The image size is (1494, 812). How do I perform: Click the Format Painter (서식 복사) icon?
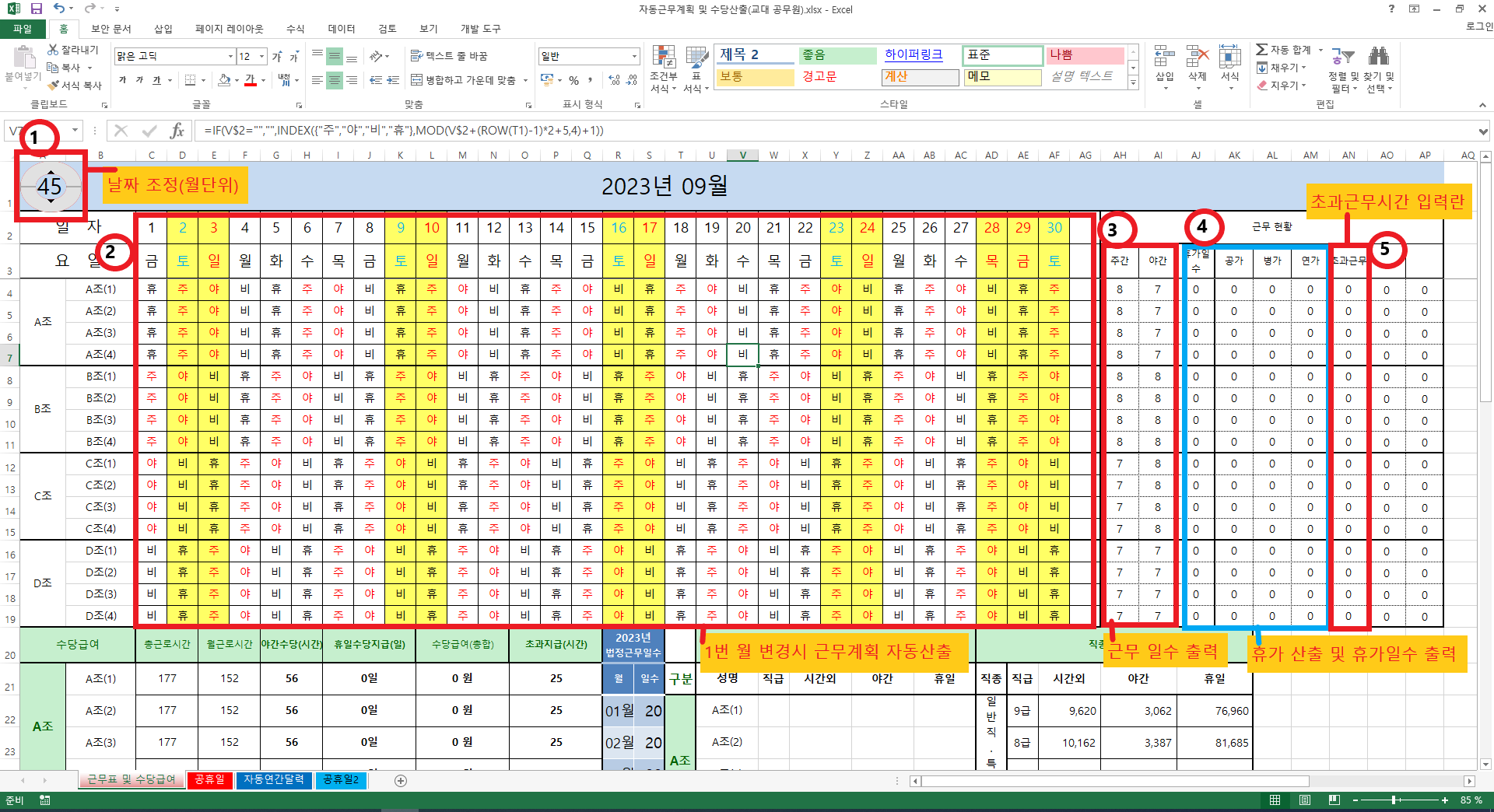click(54, 86)
